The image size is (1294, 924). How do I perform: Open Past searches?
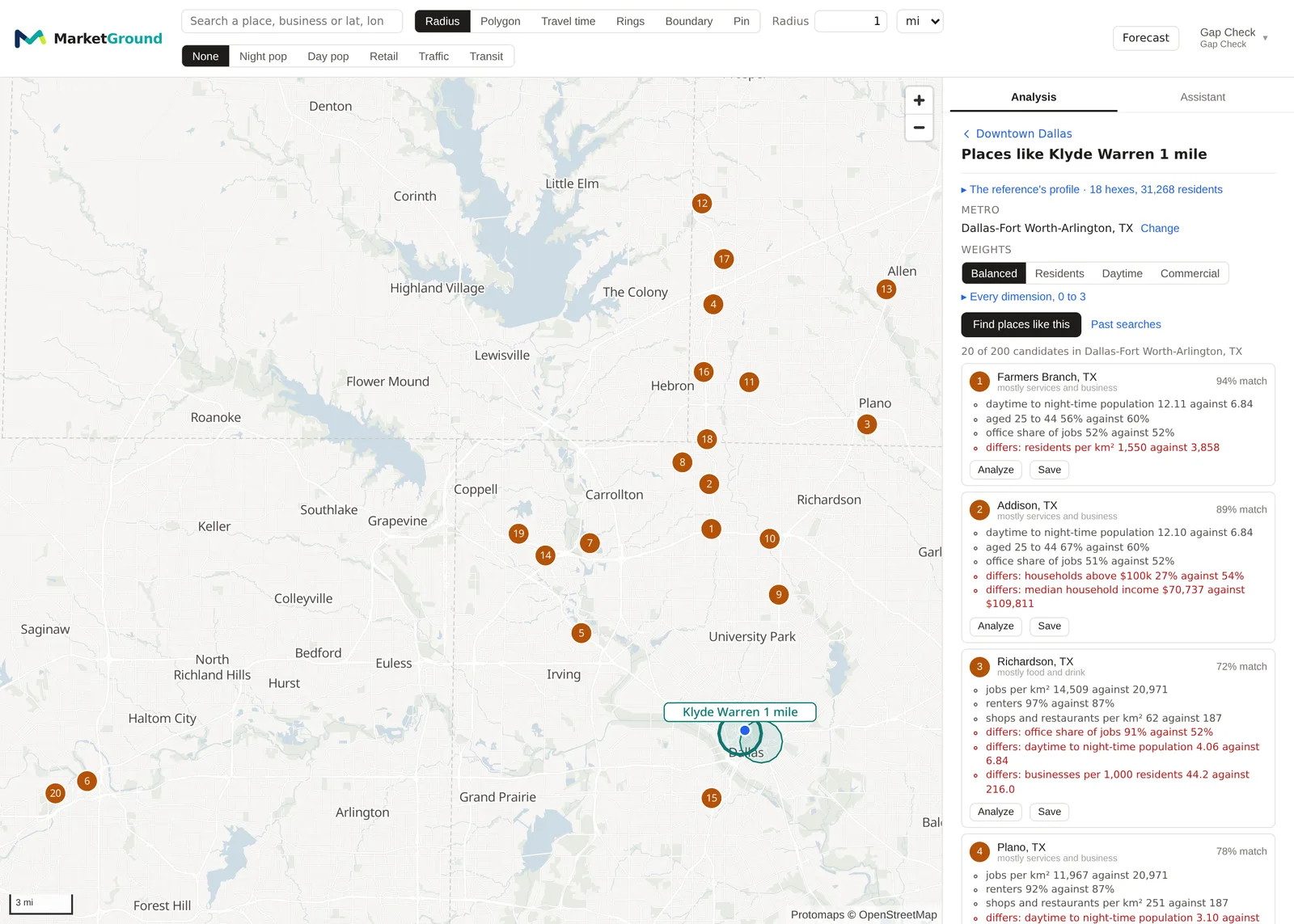coord(1126,324)
